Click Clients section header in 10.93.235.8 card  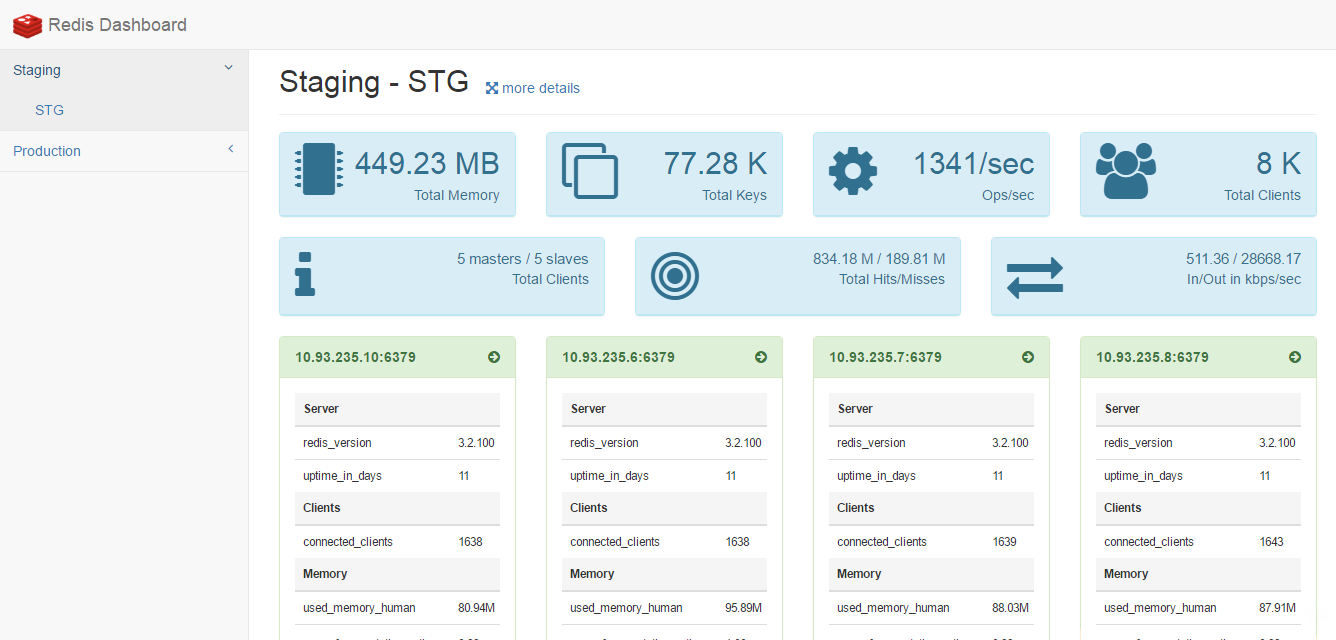(1198, 508)
